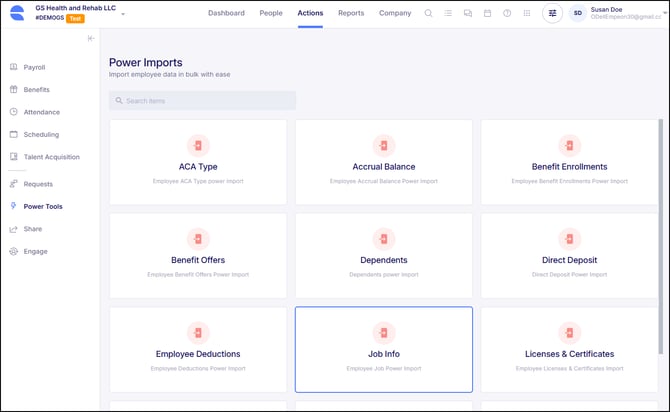Open the Job Info card
This screenshot has width=670, height=412.
[384, 350]
